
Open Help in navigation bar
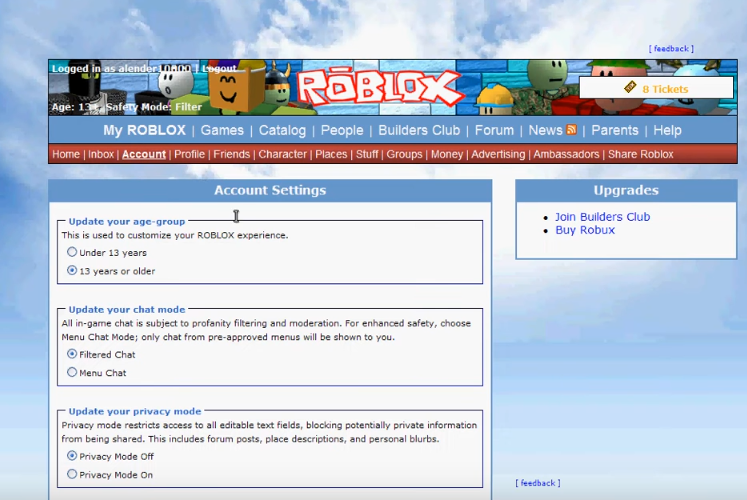click(667, 130)
